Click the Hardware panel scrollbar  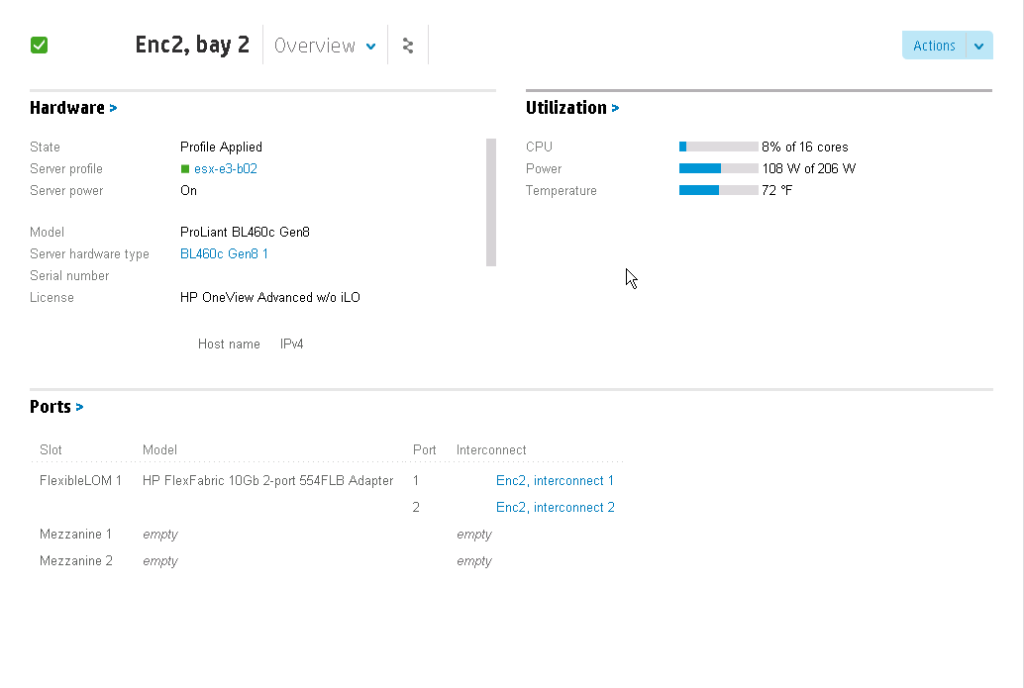tap(491, 202)
